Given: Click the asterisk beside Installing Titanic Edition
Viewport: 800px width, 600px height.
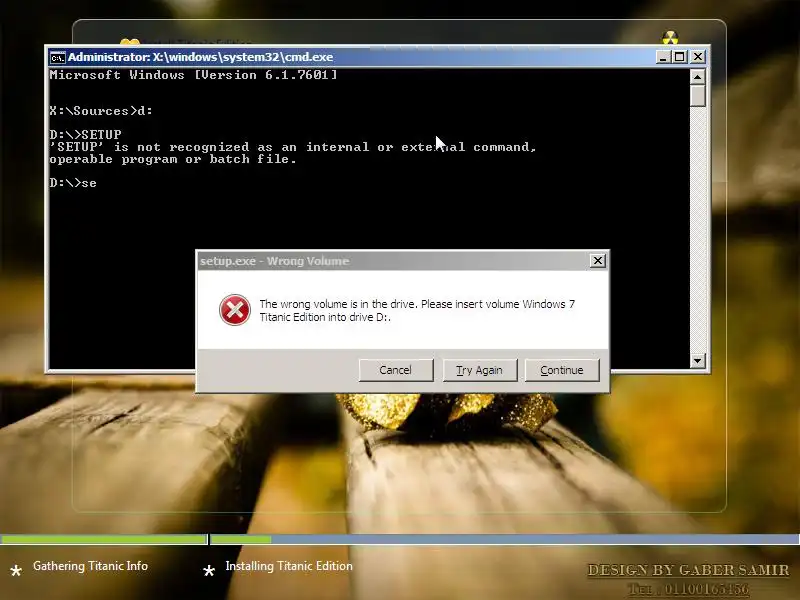Looking at the screenshot, I should coord(209,570).
